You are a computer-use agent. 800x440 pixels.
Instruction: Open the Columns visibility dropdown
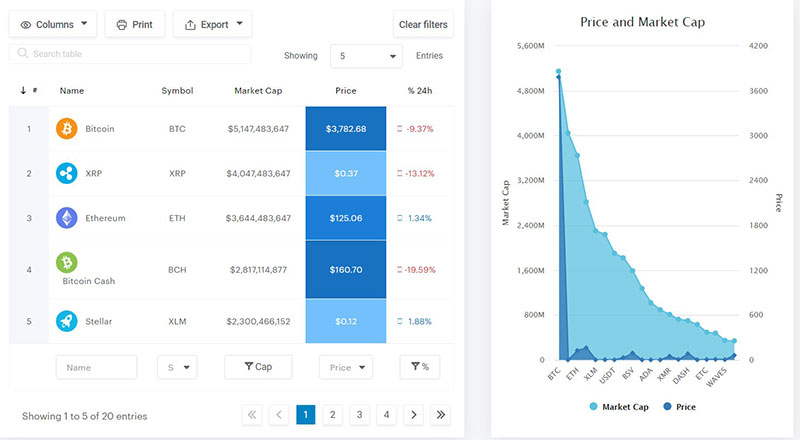pyautogui.click(x=53, y=25)
